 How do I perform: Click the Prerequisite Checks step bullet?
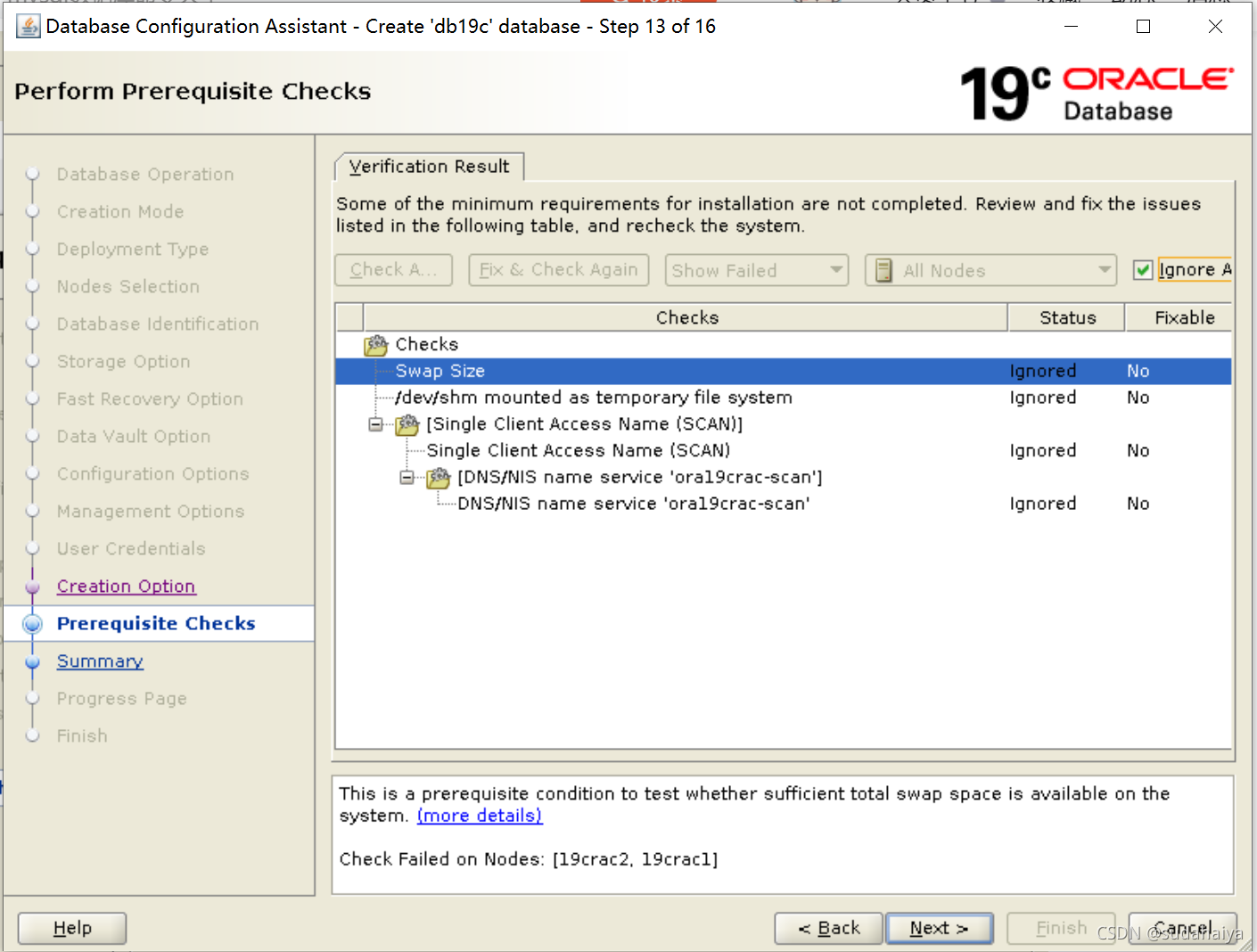click(33, 624)
